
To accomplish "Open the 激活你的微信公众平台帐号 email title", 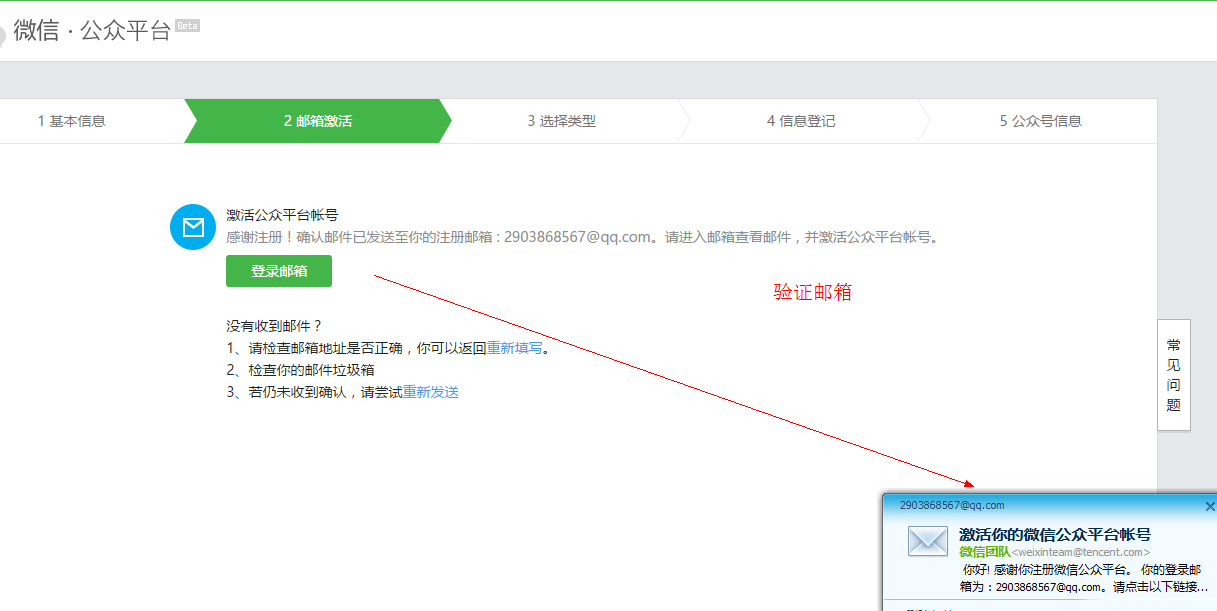I will pos(1054,534).
